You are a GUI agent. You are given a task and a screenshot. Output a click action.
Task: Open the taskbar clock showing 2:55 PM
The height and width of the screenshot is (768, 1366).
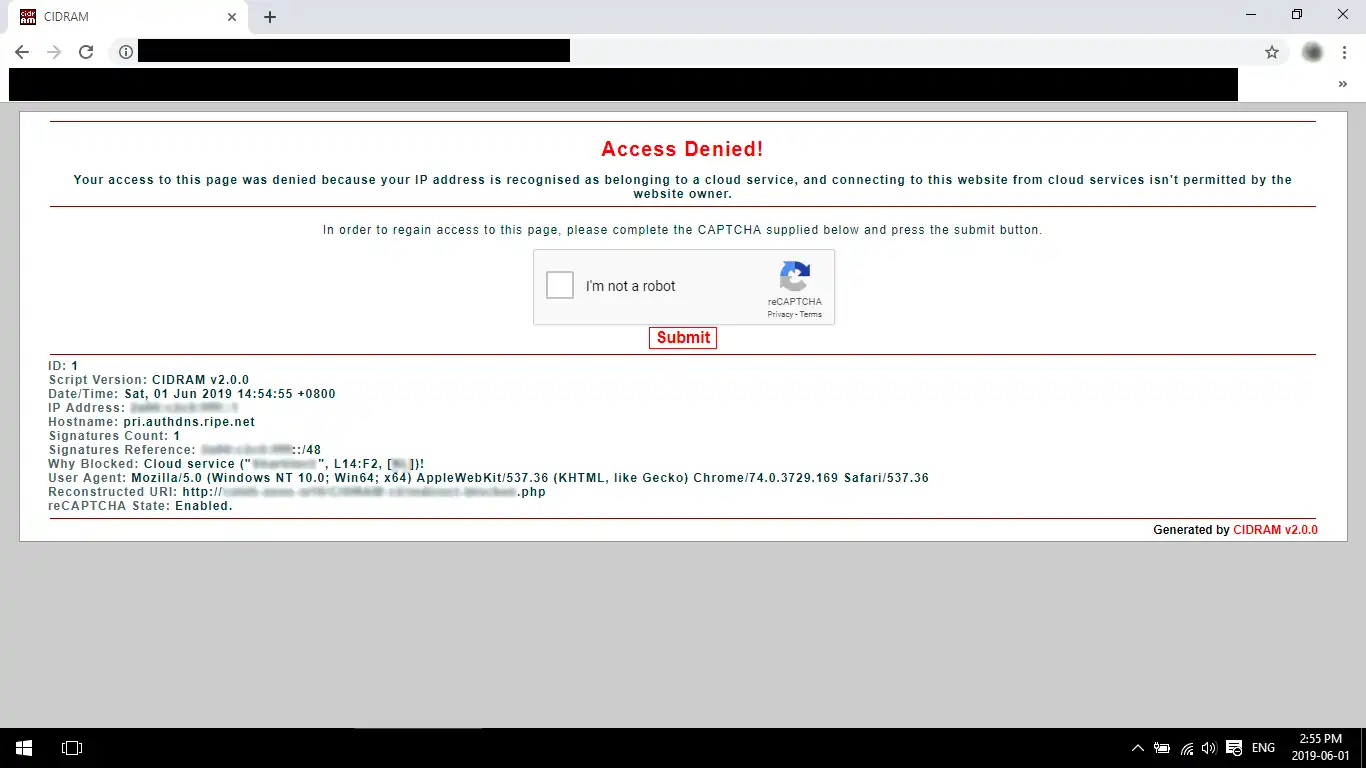click(x=1320, y=748)
